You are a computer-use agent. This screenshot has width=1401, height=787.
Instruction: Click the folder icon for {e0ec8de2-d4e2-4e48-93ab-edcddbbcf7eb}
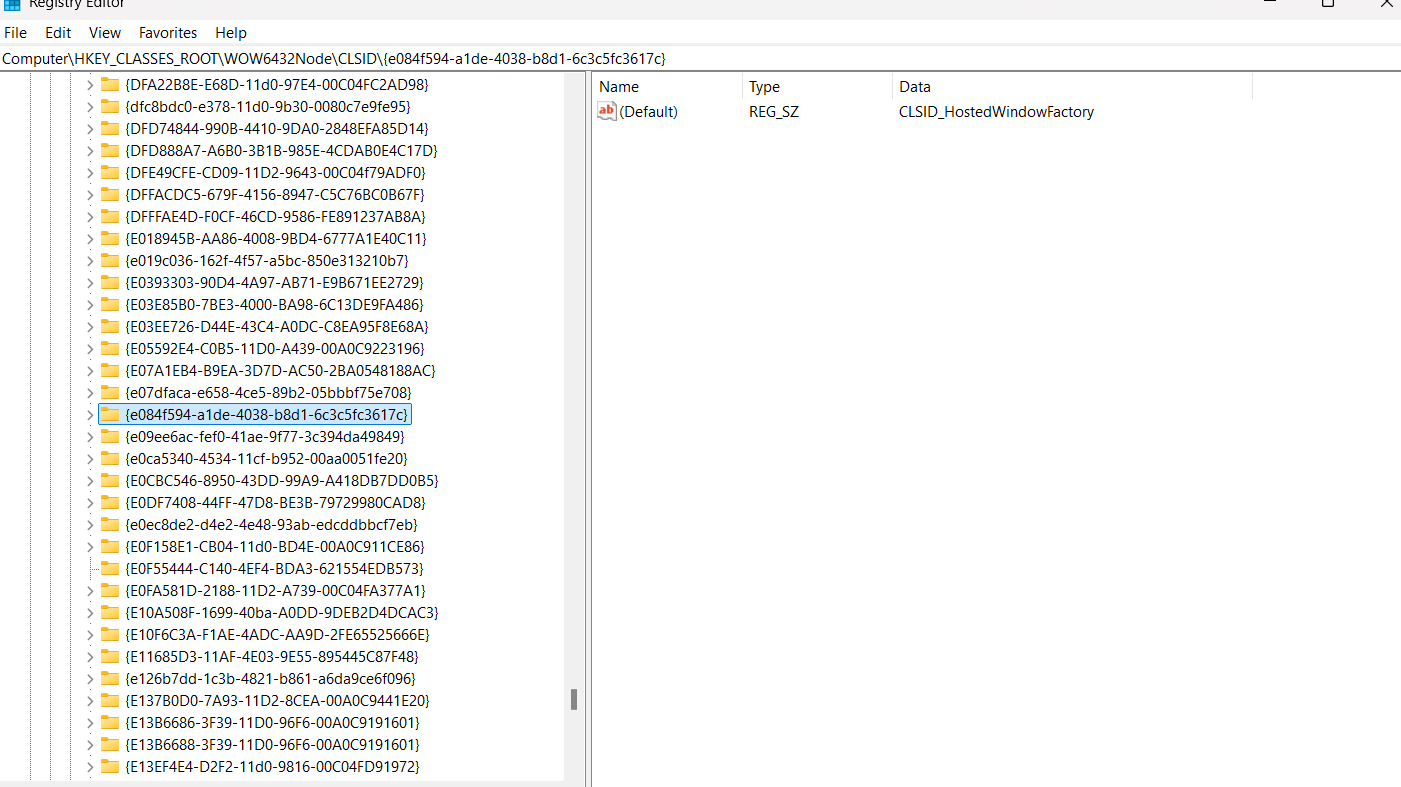point(110,524)
